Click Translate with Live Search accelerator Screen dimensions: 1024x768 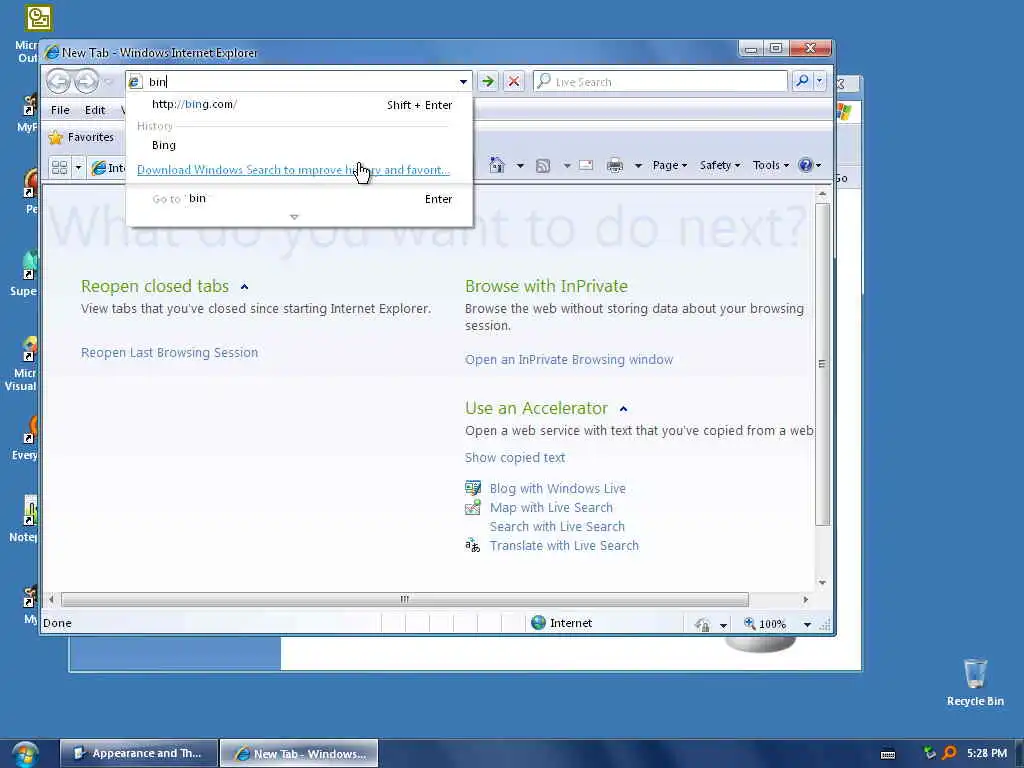[564, 545]
